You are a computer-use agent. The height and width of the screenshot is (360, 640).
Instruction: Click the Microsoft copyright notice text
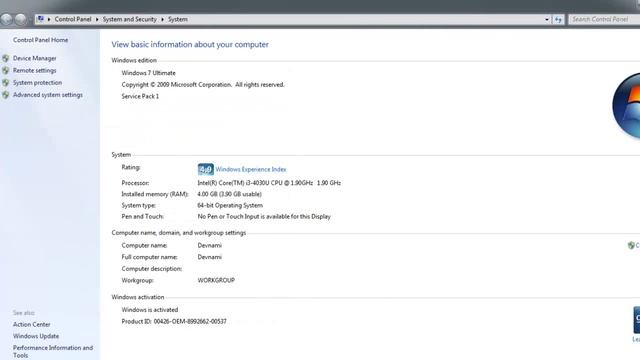(x=203, y=85)
